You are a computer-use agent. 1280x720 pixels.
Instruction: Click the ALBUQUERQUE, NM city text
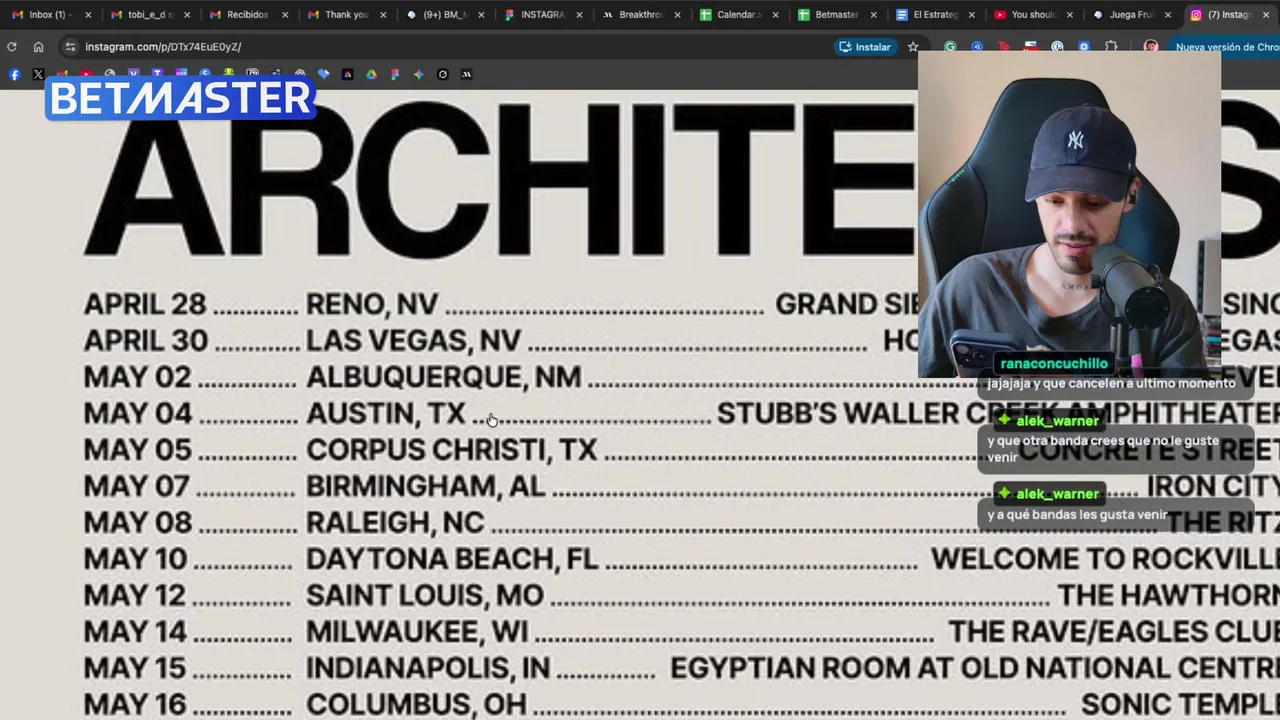tap(443, 376)
